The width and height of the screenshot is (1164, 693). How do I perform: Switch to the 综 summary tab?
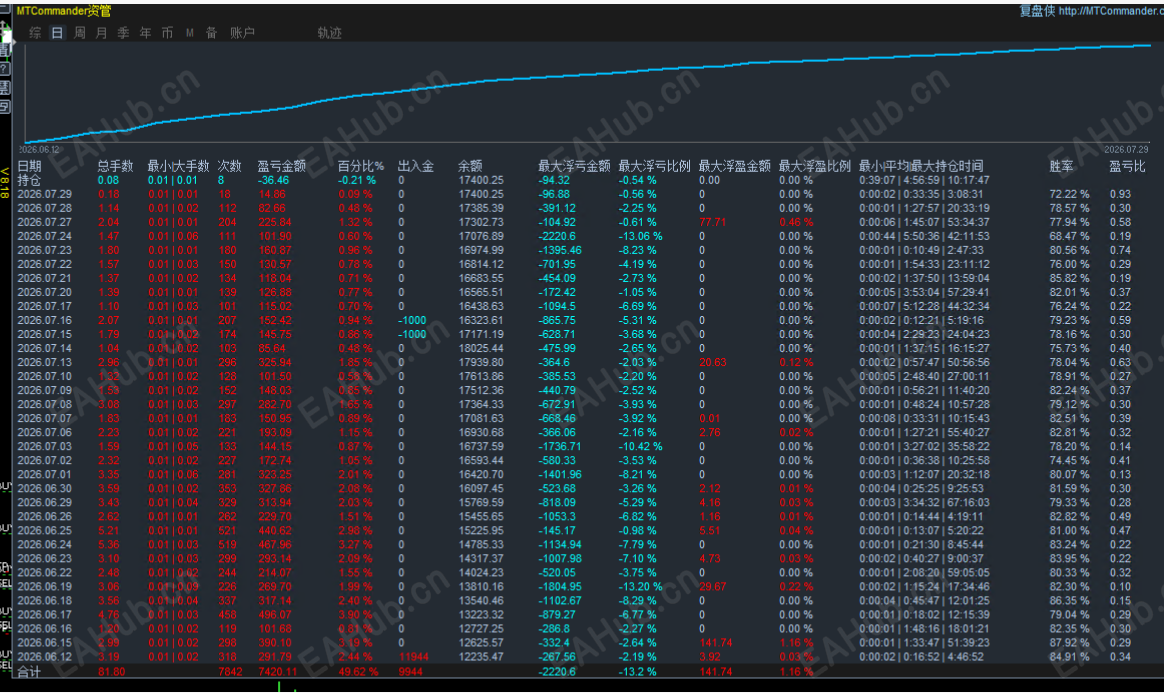pos(35,33)
